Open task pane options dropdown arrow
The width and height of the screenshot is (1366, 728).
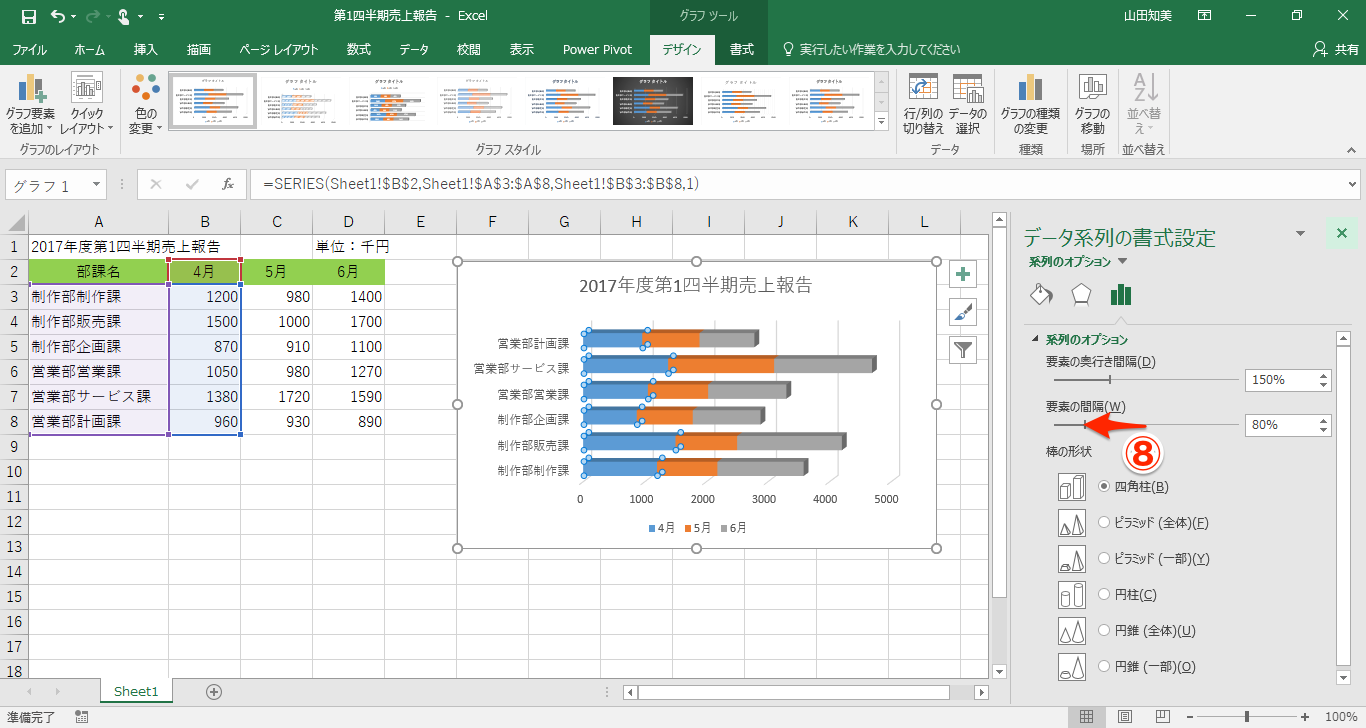click(1300, 234)
